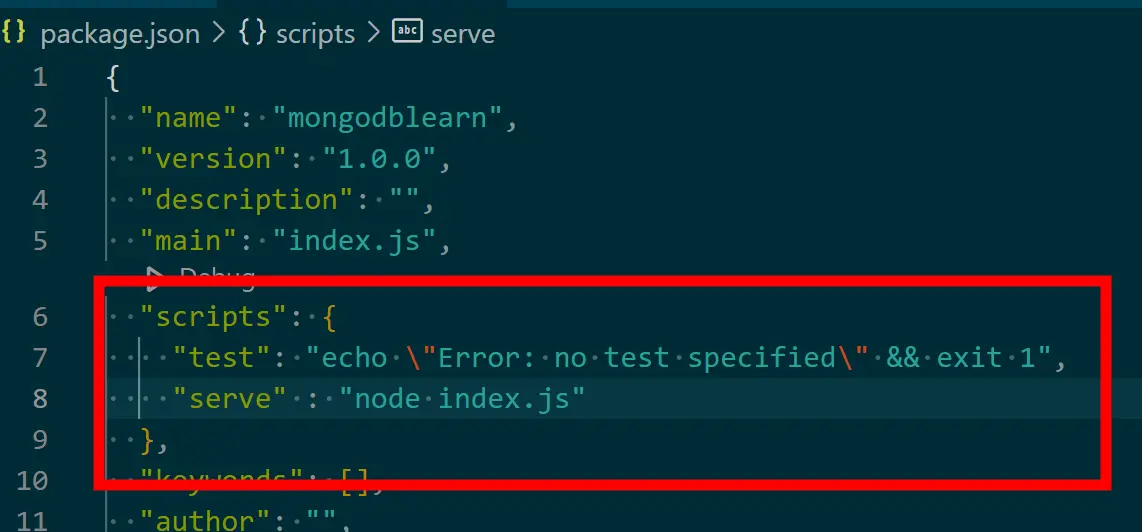Open the package.json breadcrumb
The image size is (1142, 532).
pos(119,33)
